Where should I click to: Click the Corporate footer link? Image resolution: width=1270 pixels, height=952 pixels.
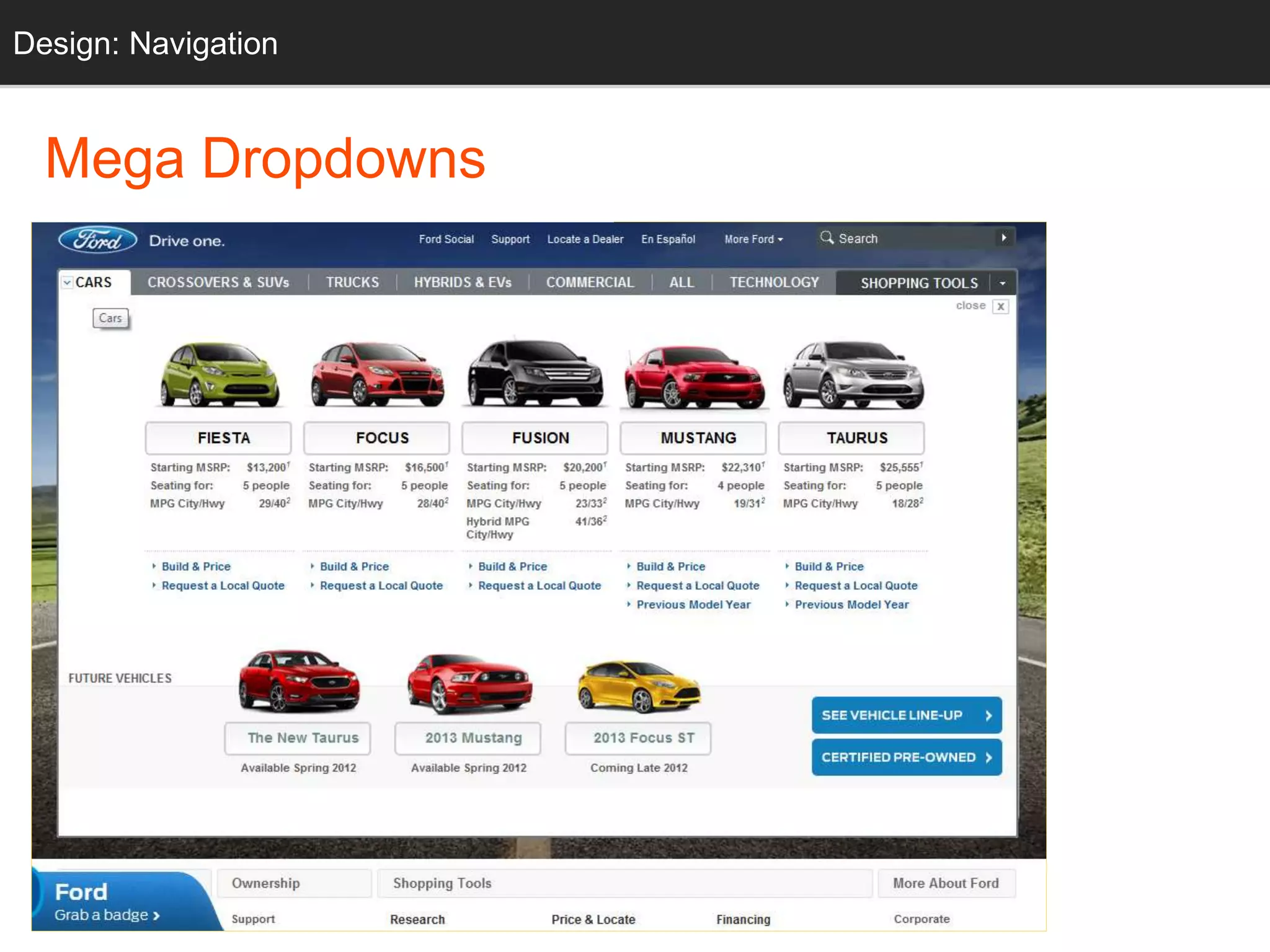point(921,919)
